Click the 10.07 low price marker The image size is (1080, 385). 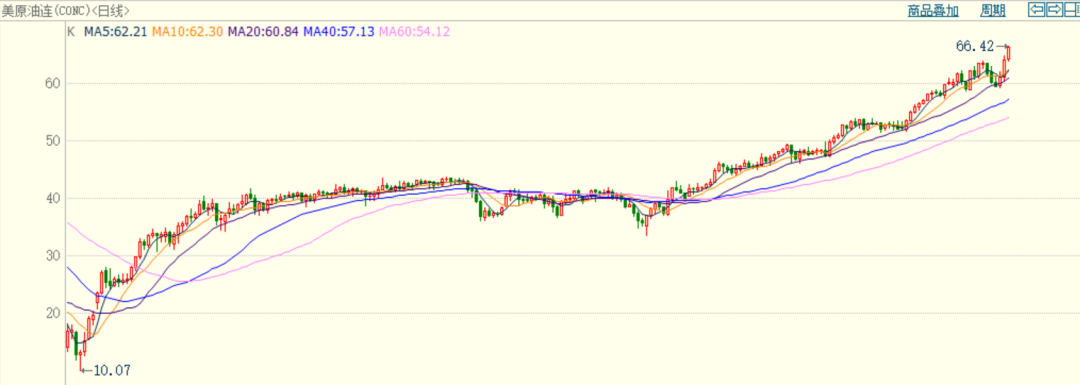click(x=112, y=371)
